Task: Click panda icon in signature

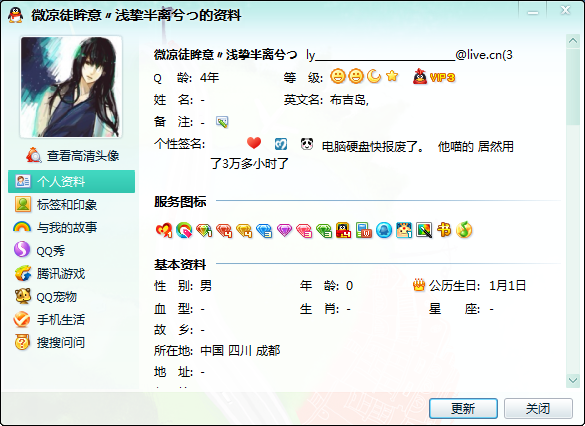Action: point(307,144)
